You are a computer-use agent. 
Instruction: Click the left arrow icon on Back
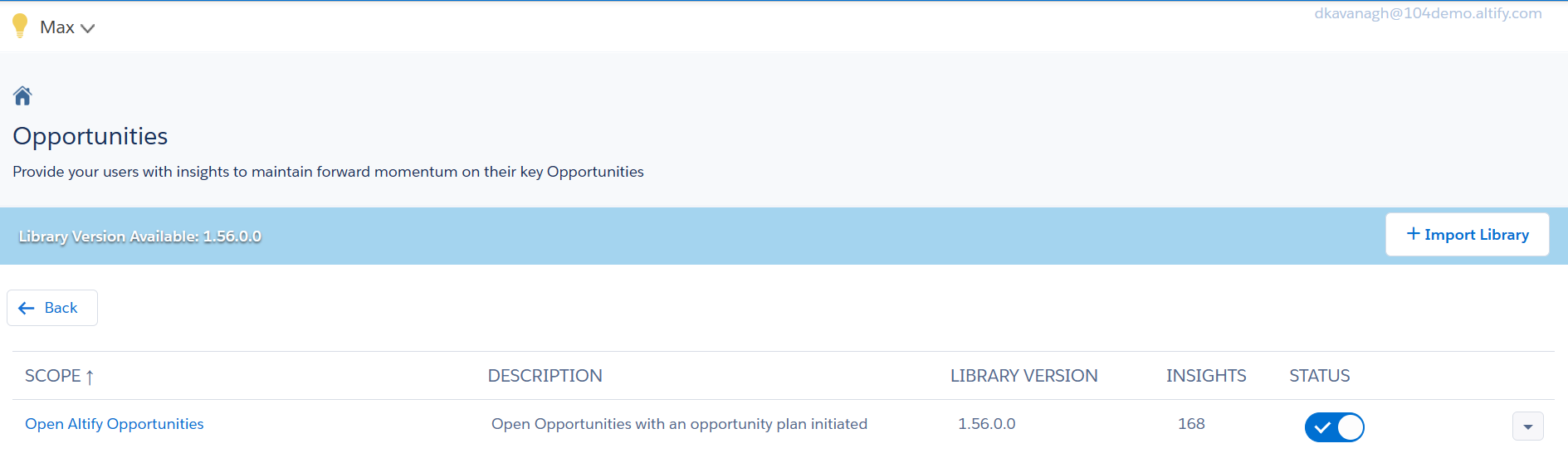click(x=27, y=308)
